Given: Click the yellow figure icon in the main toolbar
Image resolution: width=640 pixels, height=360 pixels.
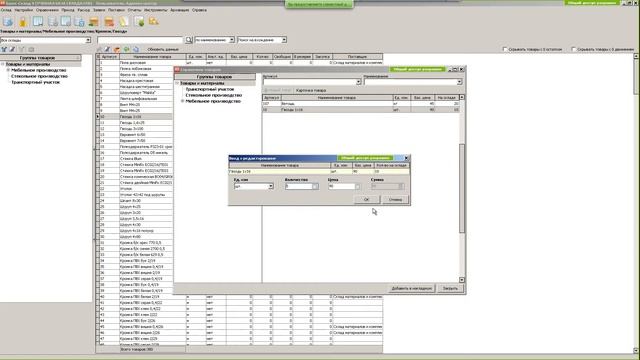Looking at the screenshot, I should pyautogui.click(x=23, y=22).
